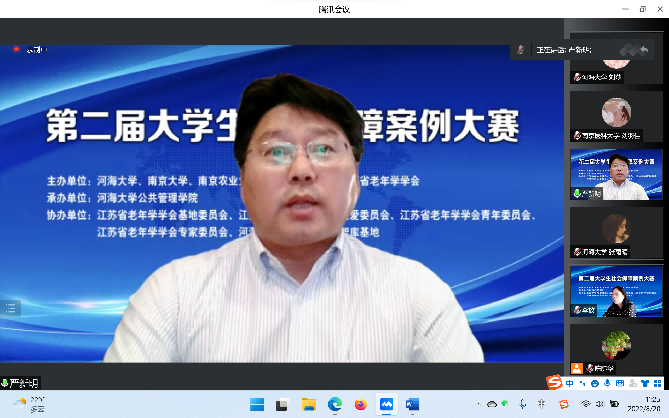Click the grey user account icon on Sogou bar

[x=633, y=383]
